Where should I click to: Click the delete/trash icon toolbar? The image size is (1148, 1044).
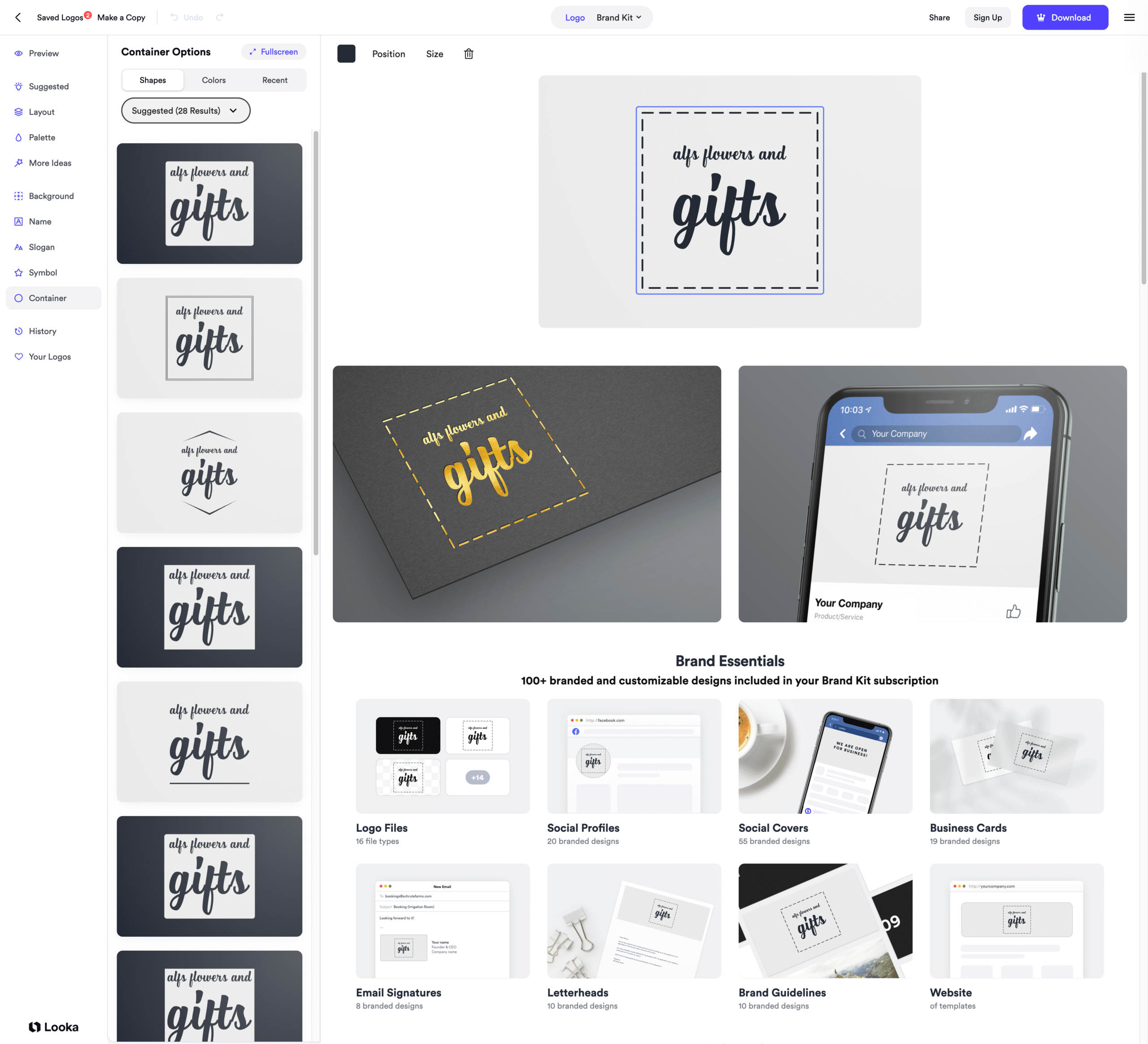[x=468, y=54]
